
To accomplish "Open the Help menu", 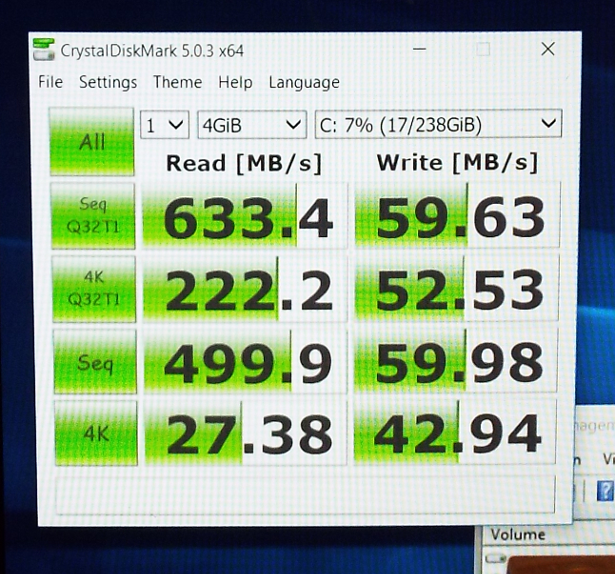I will click(x=235, y=83).
